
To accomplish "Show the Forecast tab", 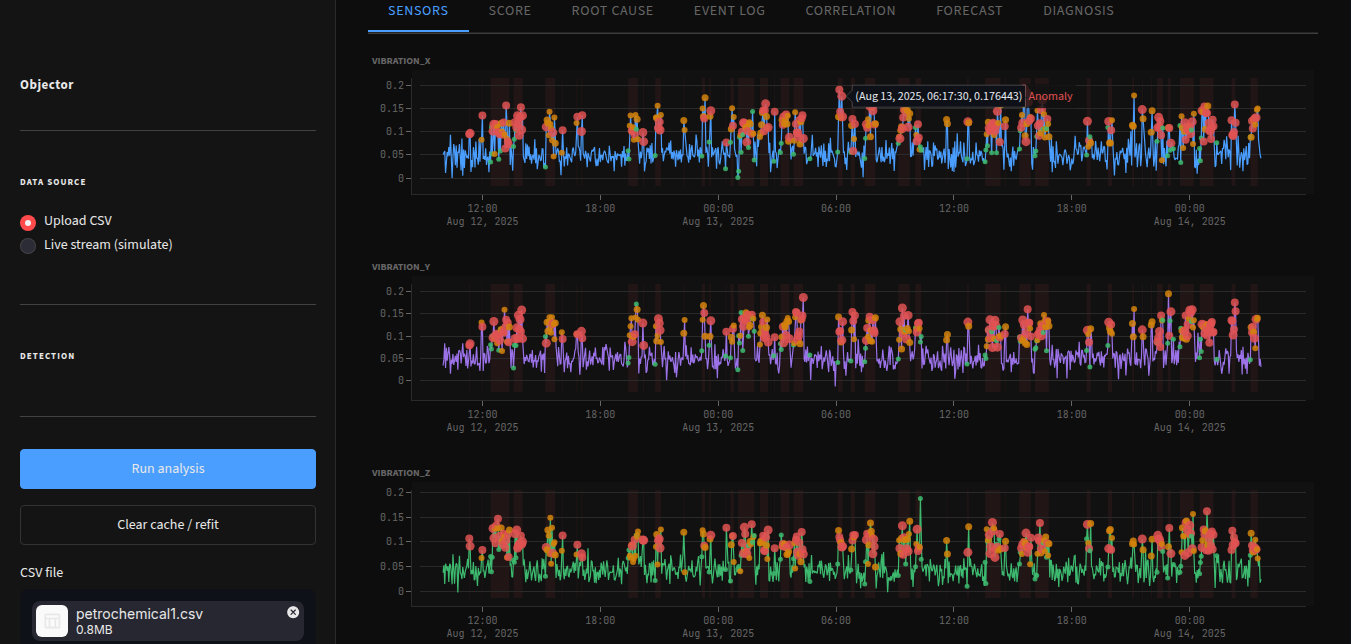I will [969, 11].
